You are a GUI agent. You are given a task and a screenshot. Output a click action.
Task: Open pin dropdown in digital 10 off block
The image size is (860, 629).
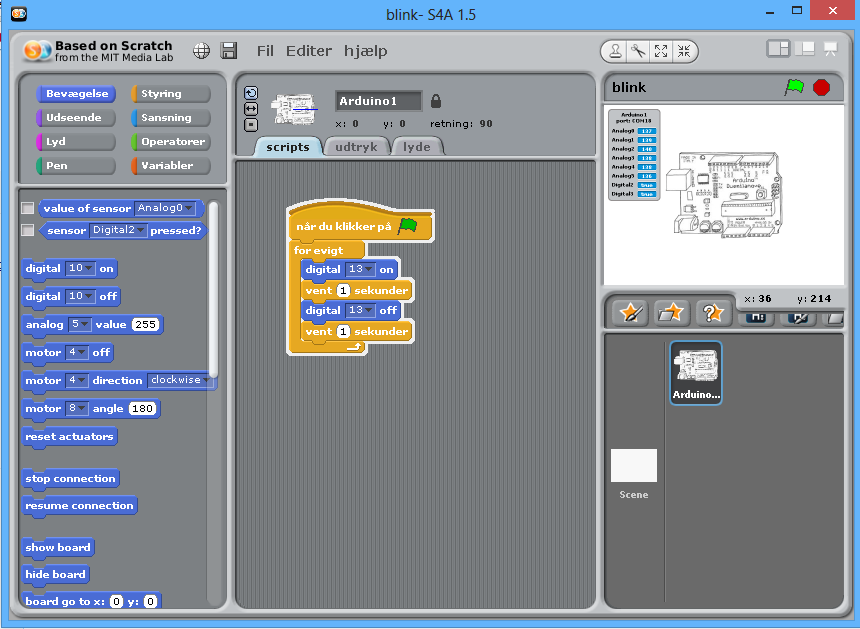(80, 296)
